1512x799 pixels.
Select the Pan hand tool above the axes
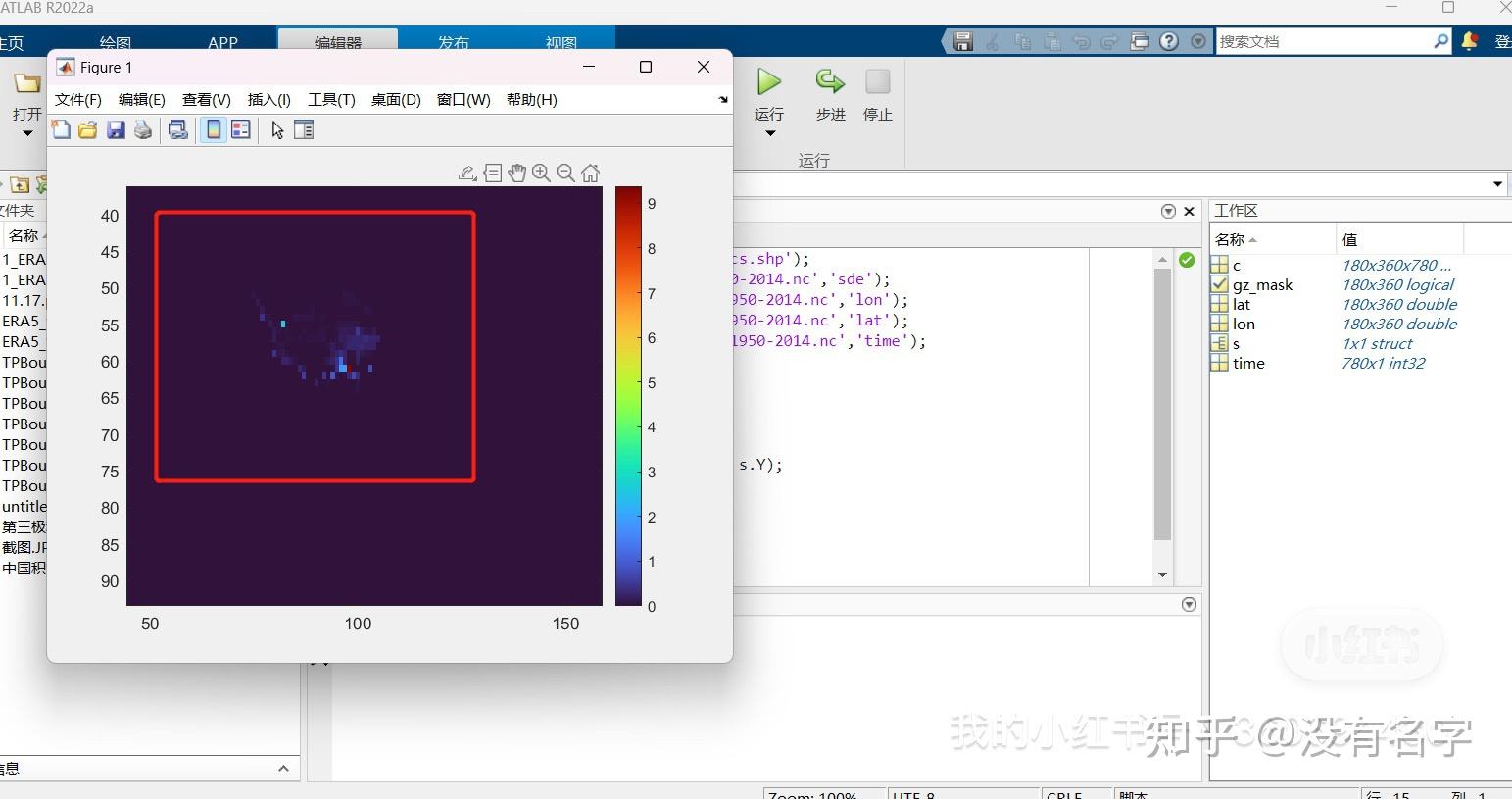516,174
